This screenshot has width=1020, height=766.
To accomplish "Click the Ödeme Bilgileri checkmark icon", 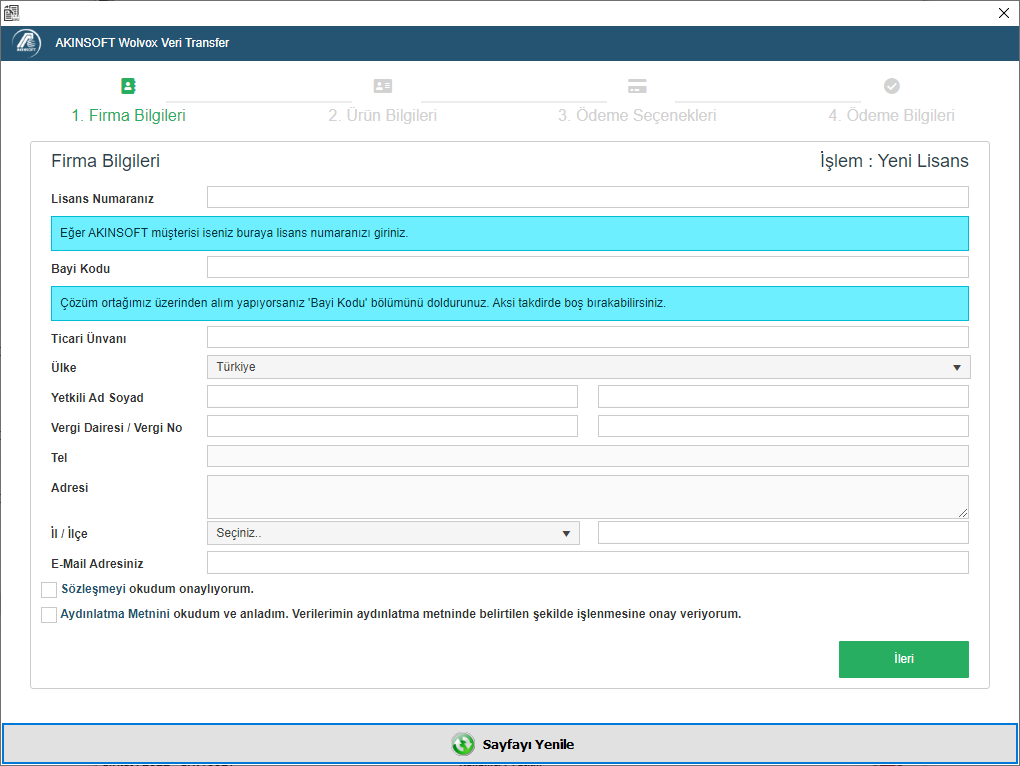I will click(x=891, y=86).
